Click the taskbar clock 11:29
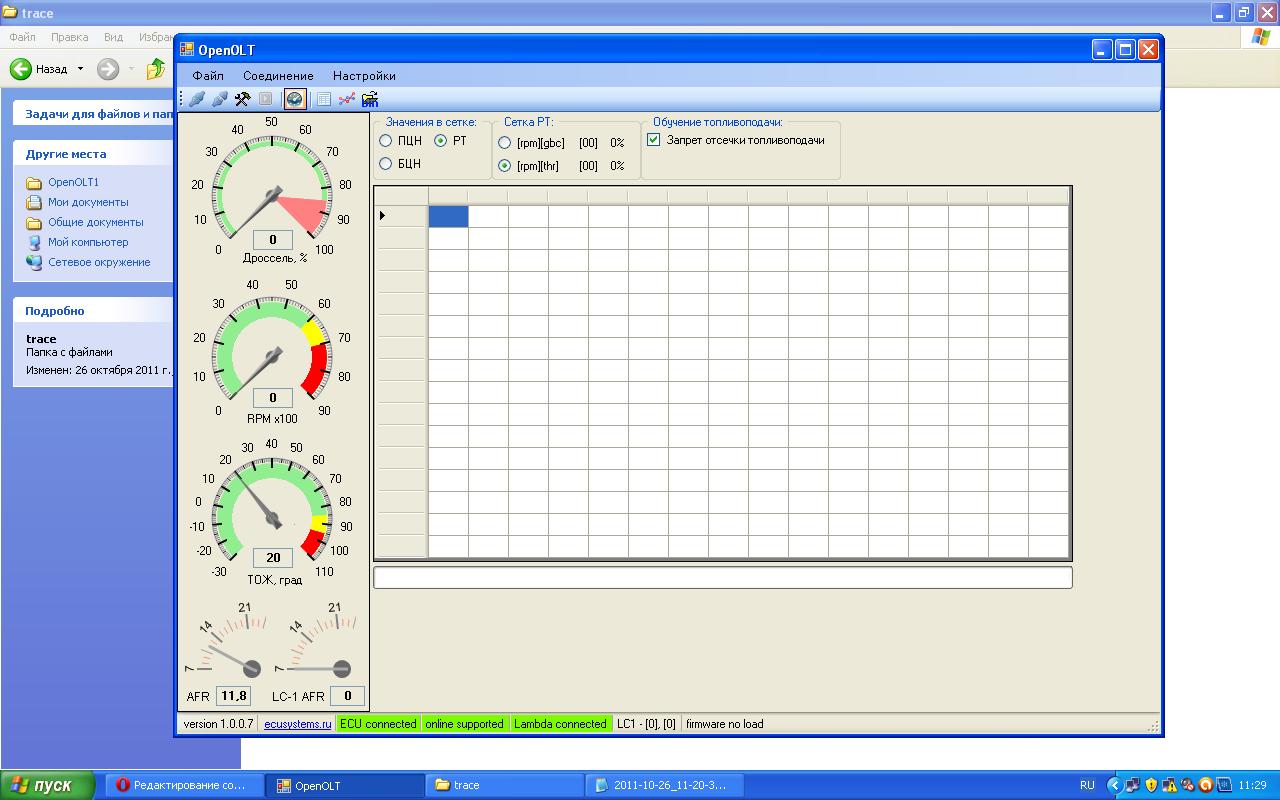Viewport: 1280px width, 800px height. (1252, 785)
